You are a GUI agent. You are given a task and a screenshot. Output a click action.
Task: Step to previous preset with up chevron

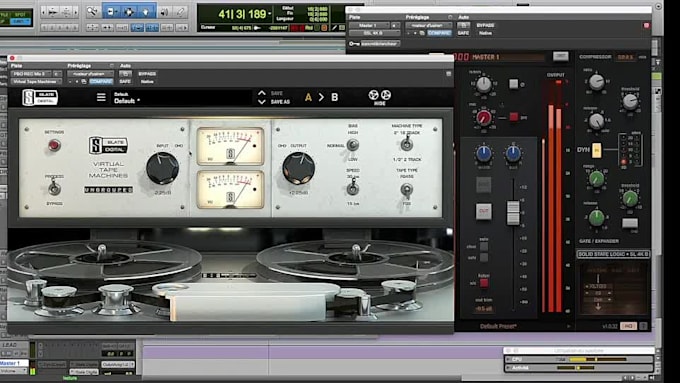tap(262, 93)
